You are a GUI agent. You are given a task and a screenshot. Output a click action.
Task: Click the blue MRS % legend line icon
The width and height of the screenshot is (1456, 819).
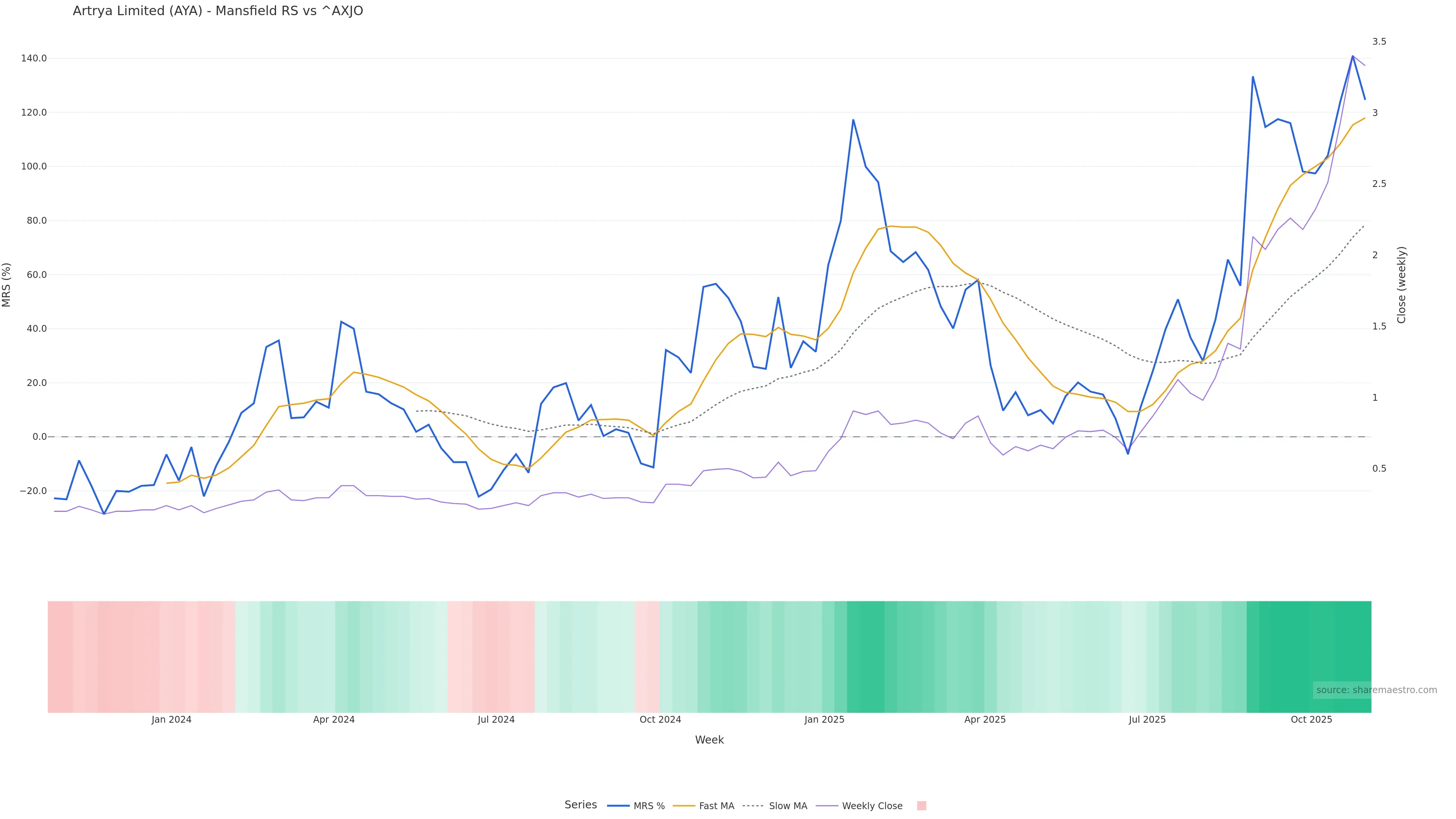click(618, 806)
